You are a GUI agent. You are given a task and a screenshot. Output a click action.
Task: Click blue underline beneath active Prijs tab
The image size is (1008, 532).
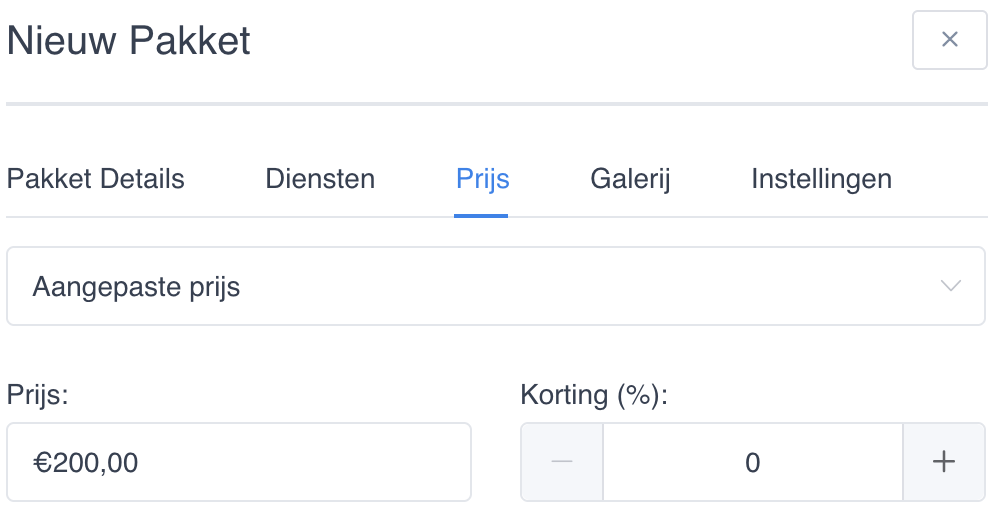coord(481,215)
